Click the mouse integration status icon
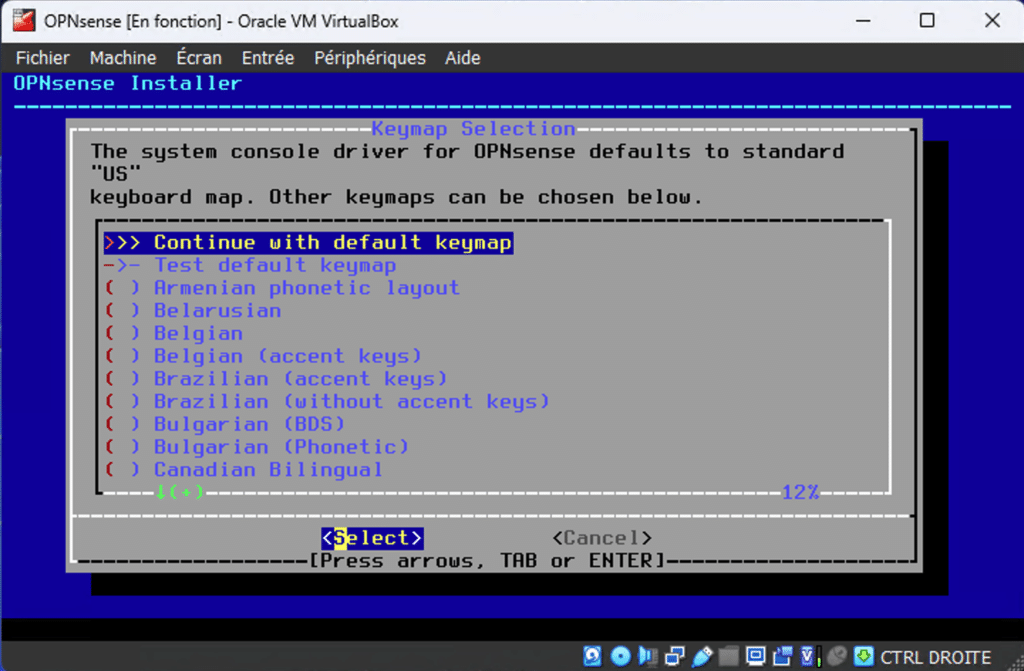Viewport: 1024px width, 671px height. [837, 656]
